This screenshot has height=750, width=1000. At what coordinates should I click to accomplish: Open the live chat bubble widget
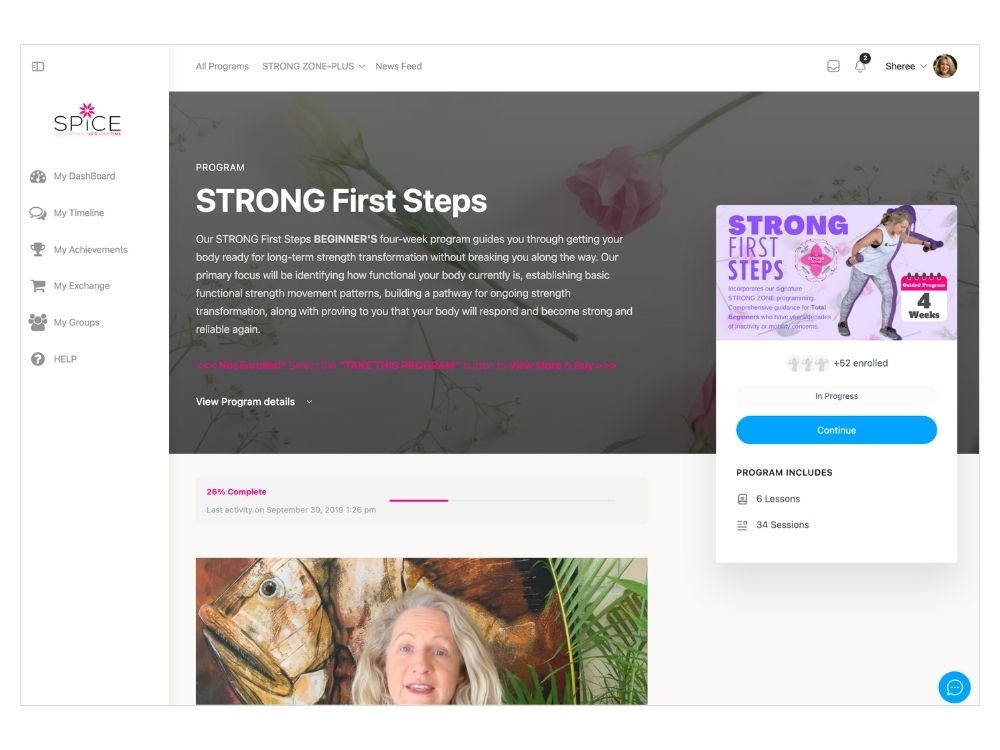pyautogui.click(x=954, y=687)
